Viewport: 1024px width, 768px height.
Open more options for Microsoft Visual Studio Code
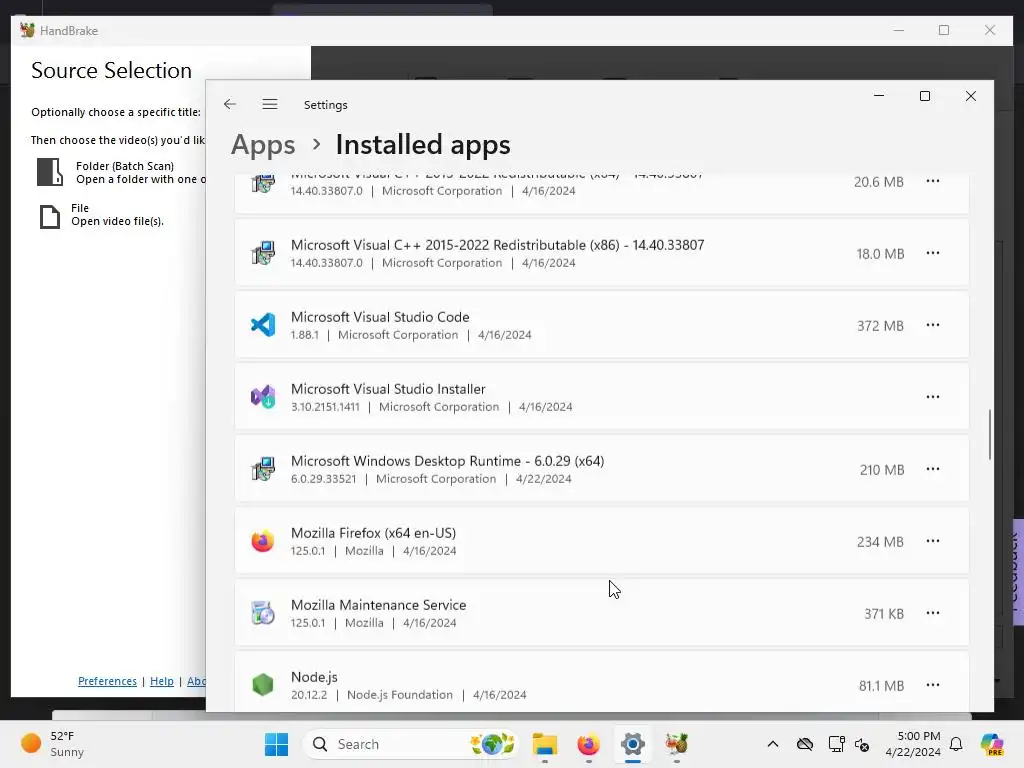pos(933,325)
